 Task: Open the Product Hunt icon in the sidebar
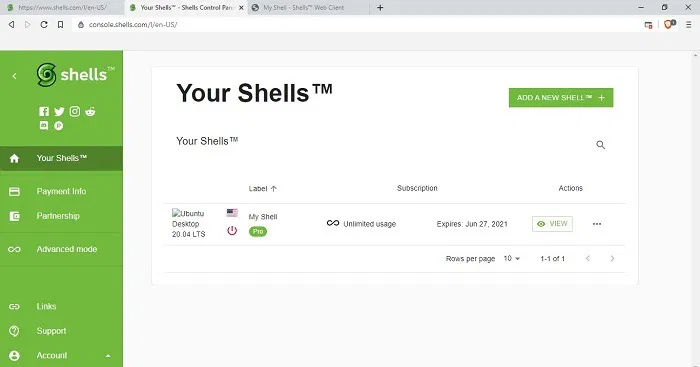click(58, 126)
